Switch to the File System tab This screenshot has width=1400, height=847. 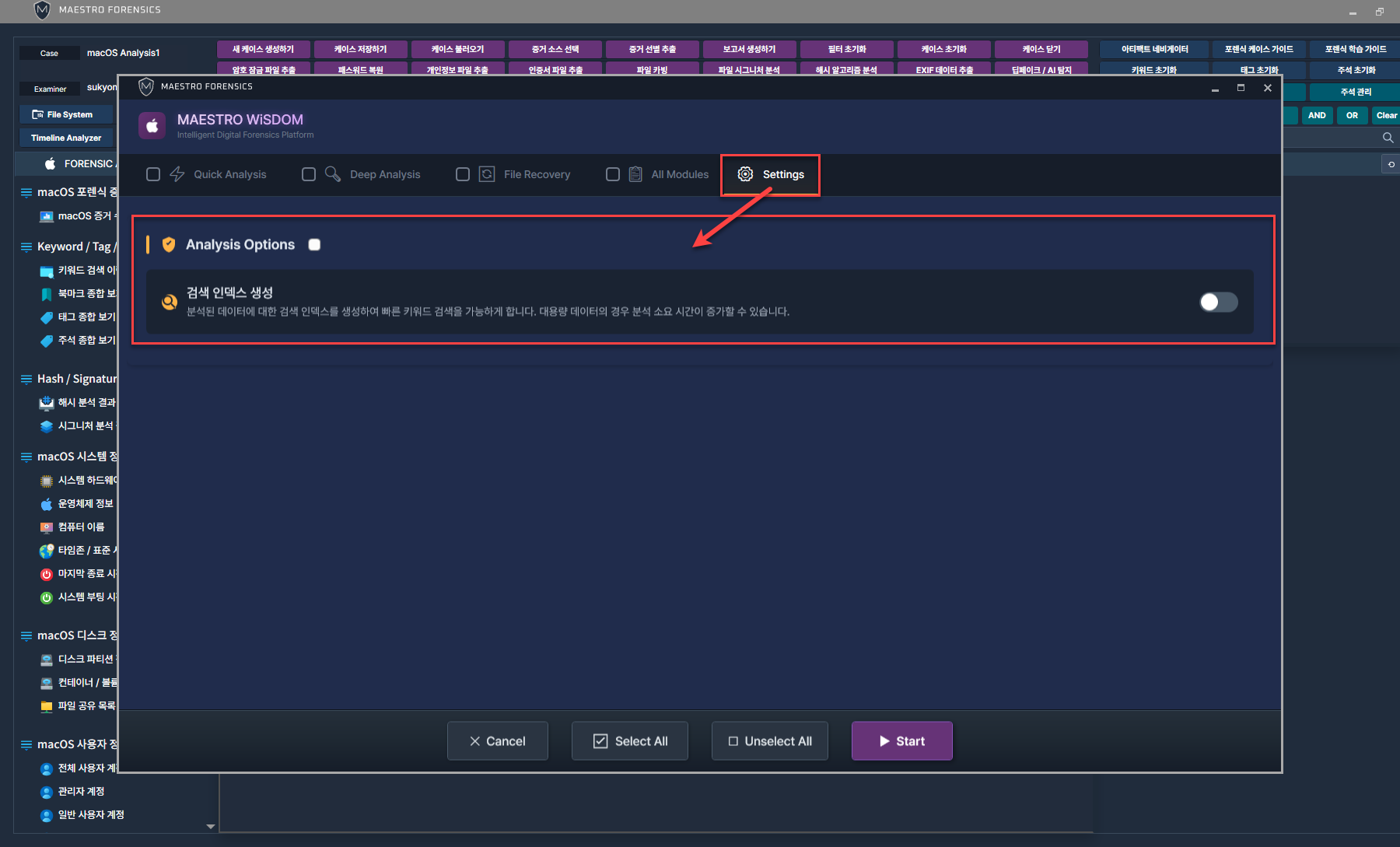click(66, 114)
